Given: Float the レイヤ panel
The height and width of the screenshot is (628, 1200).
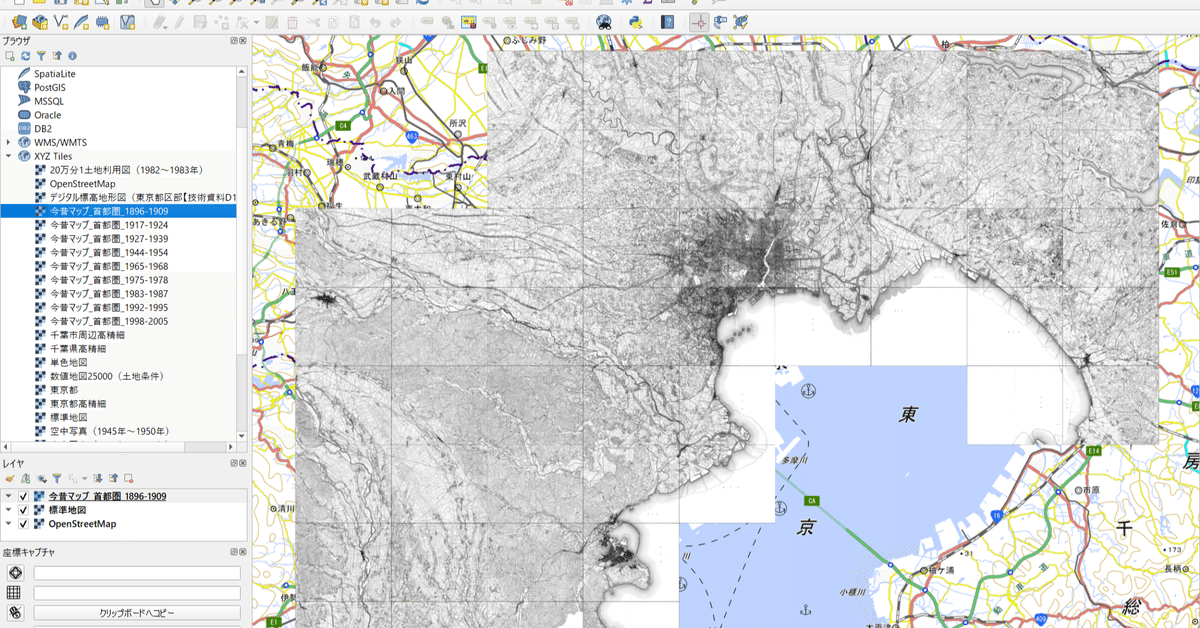Looking at the screenshot, I should (x=233, y=464).
